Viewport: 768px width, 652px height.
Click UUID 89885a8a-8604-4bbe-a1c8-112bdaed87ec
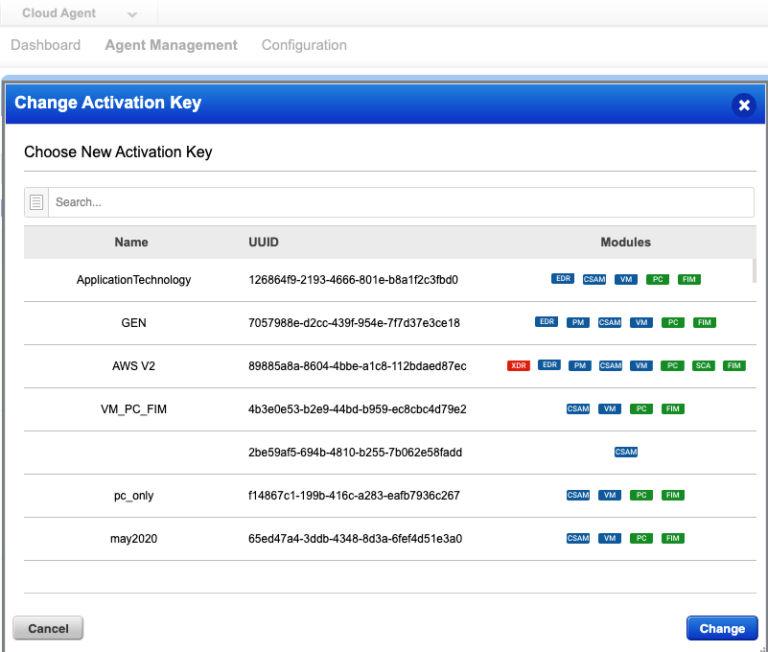357,366
